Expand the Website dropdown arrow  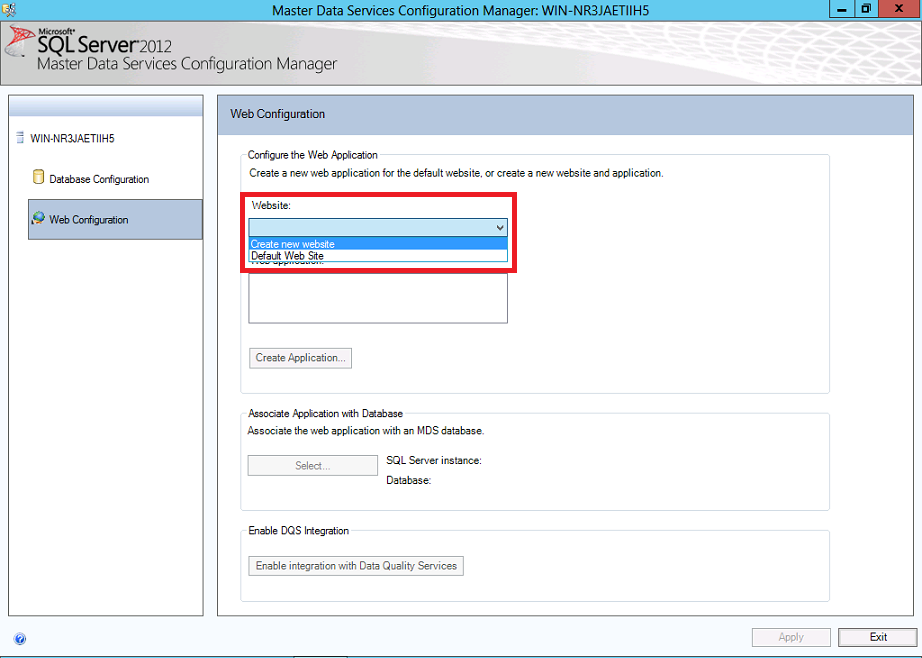point(500,228)
